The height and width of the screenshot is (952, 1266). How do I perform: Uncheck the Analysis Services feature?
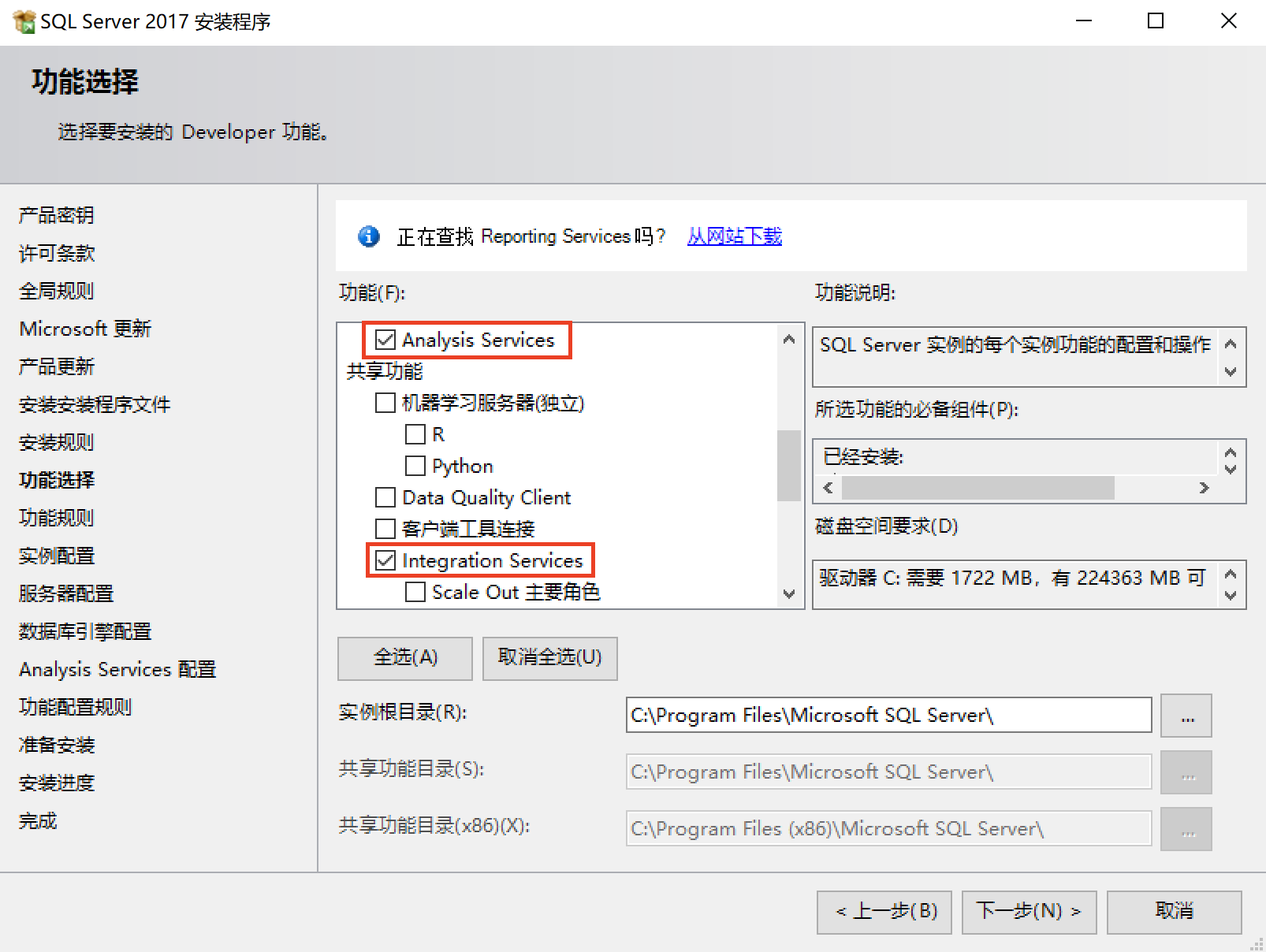[385, 340]
